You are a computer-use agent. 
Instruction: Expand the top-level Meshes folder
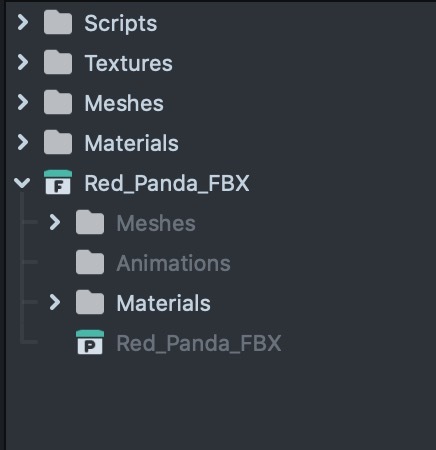[23, 102]
